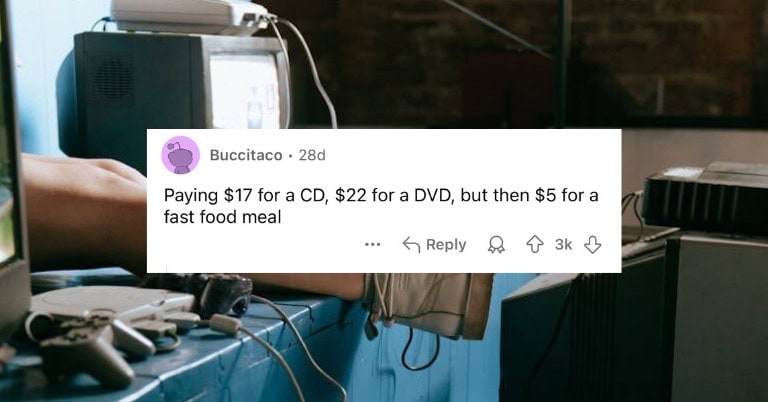Open the 28d timestamp permalink
This screenshot has height=402, width=768.
[x=312, y=155]
